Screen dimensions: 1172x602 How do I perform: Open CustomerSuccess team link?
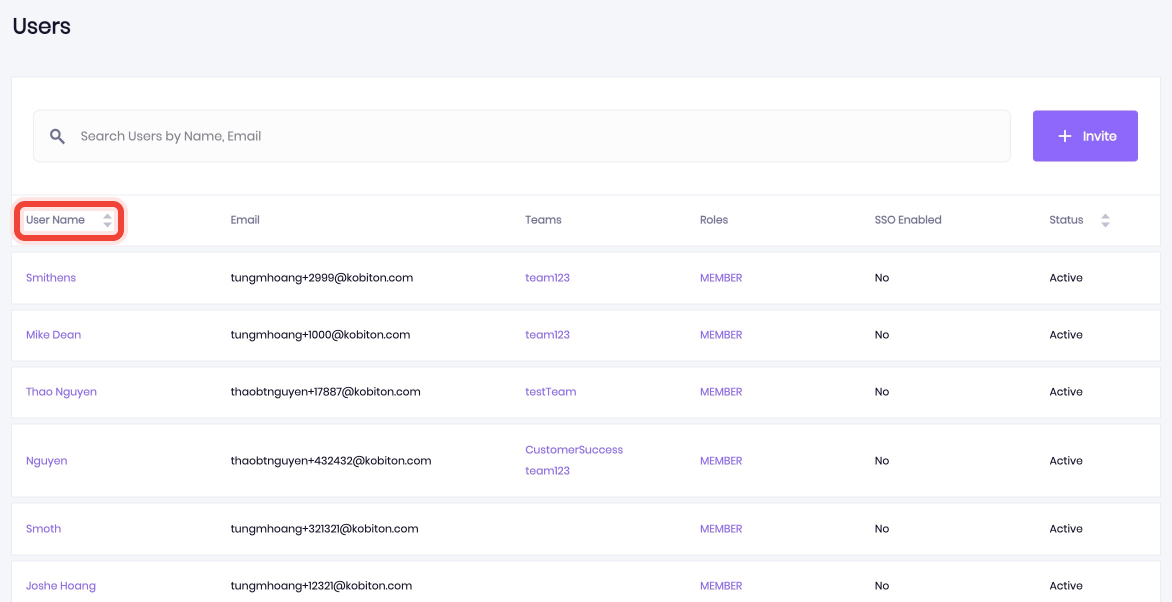tap(574, 449)
